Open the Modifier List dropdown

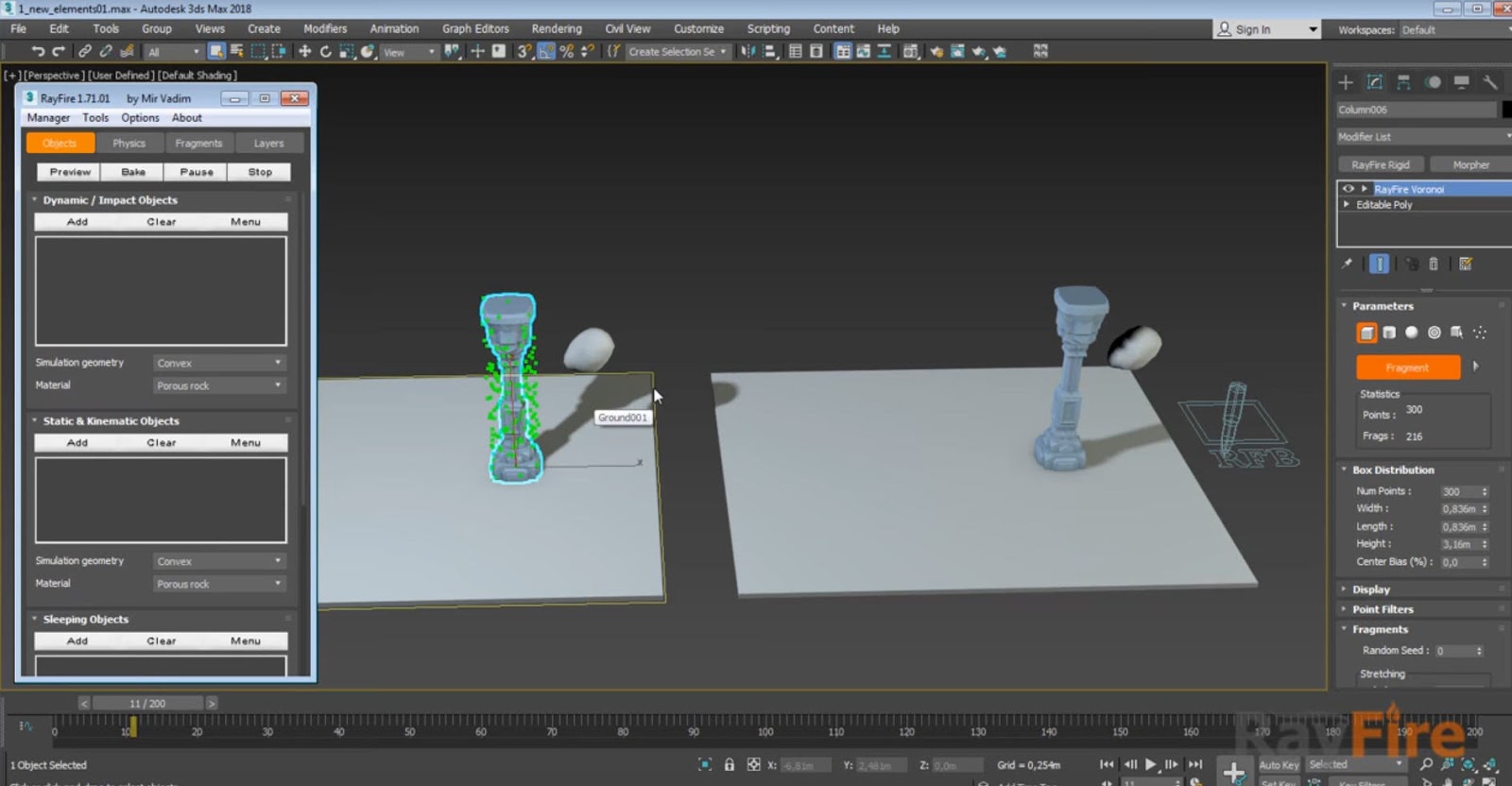click(1422, 137)
